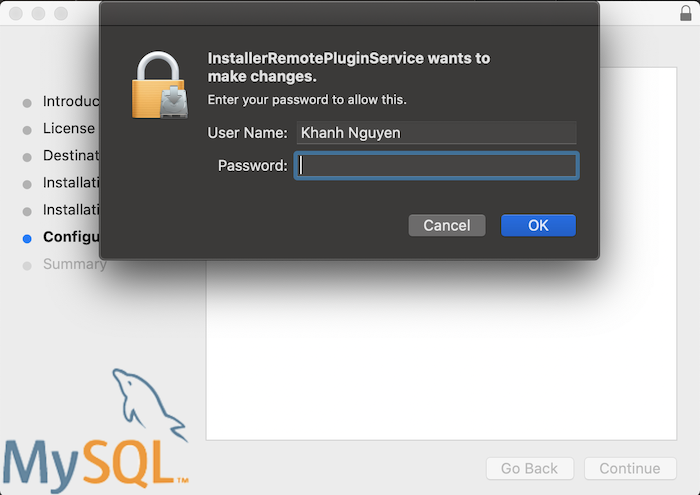Click the Continue button

630,468
